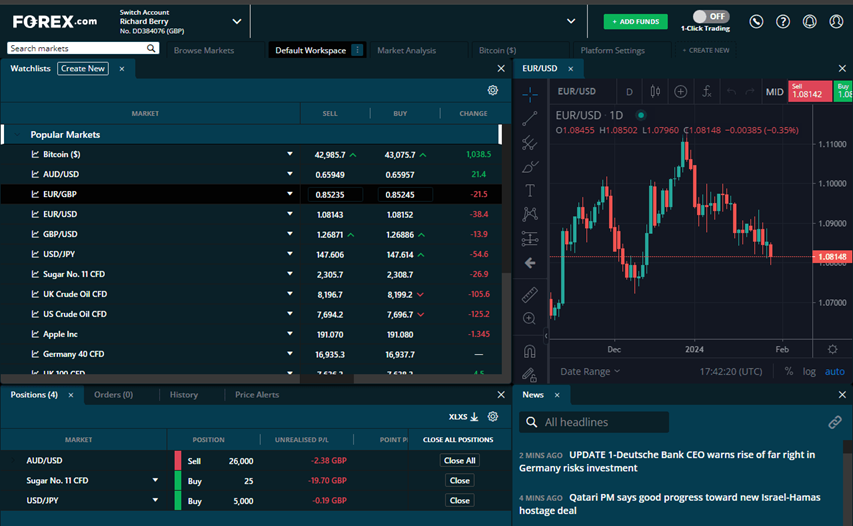Viewport: 853px width, 526px height.
Task: Select the text annotation tool
Action: point(530,190)
